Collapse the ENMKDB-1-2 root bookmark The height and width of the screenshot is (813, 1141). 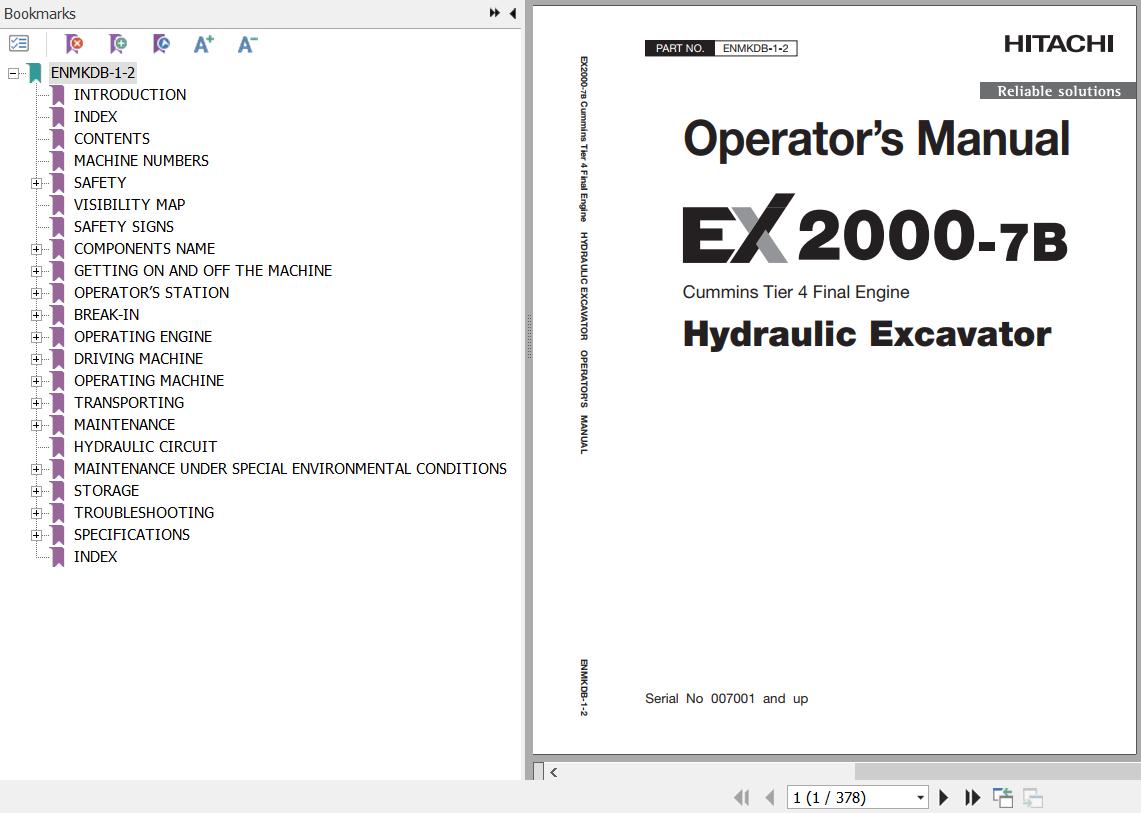point(13,73)
